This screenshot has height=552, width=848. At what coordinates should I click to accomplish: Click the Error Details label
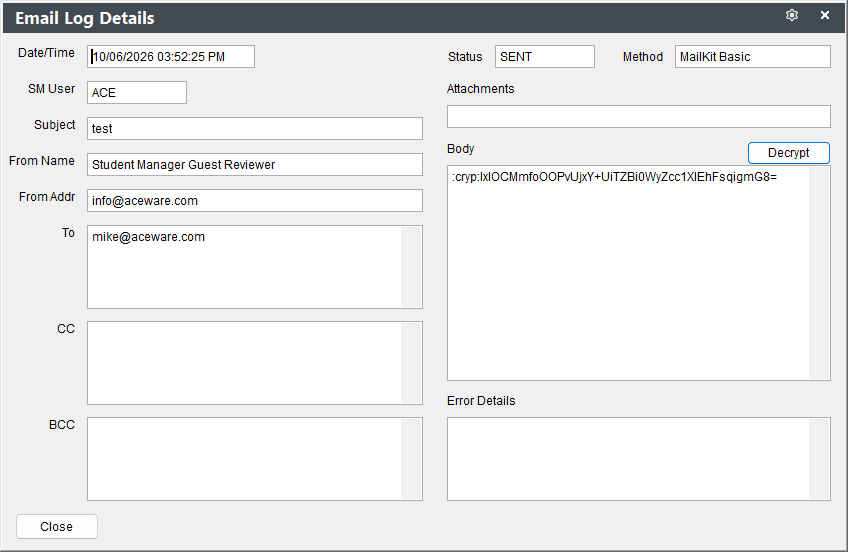(x=481, y=401)
